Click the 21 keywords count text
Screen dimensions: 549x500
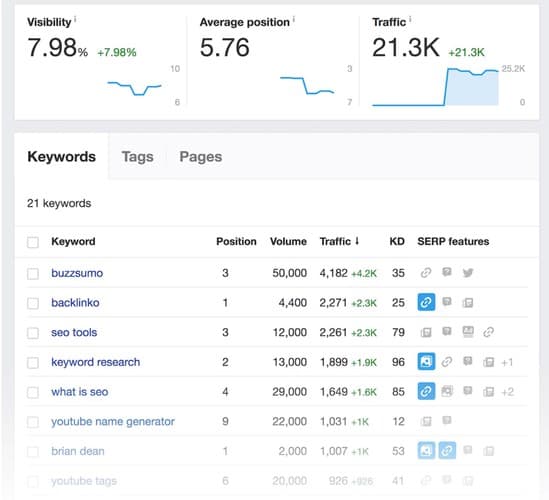coord(59,203)
